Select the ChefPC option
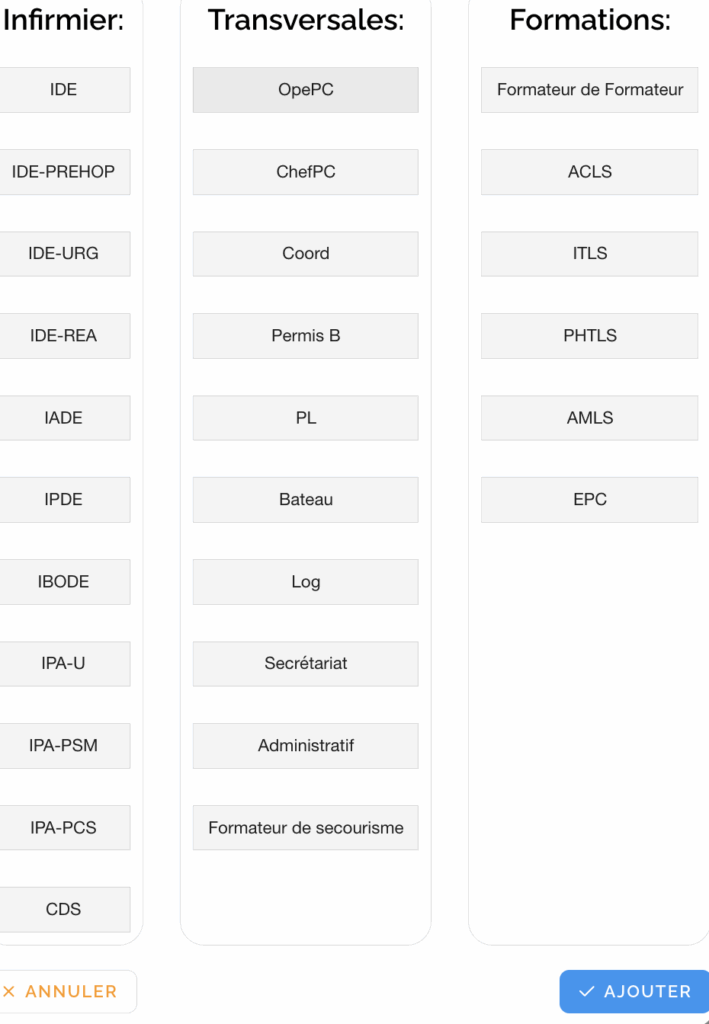The image size is (709, 1024). click(305, 172)
